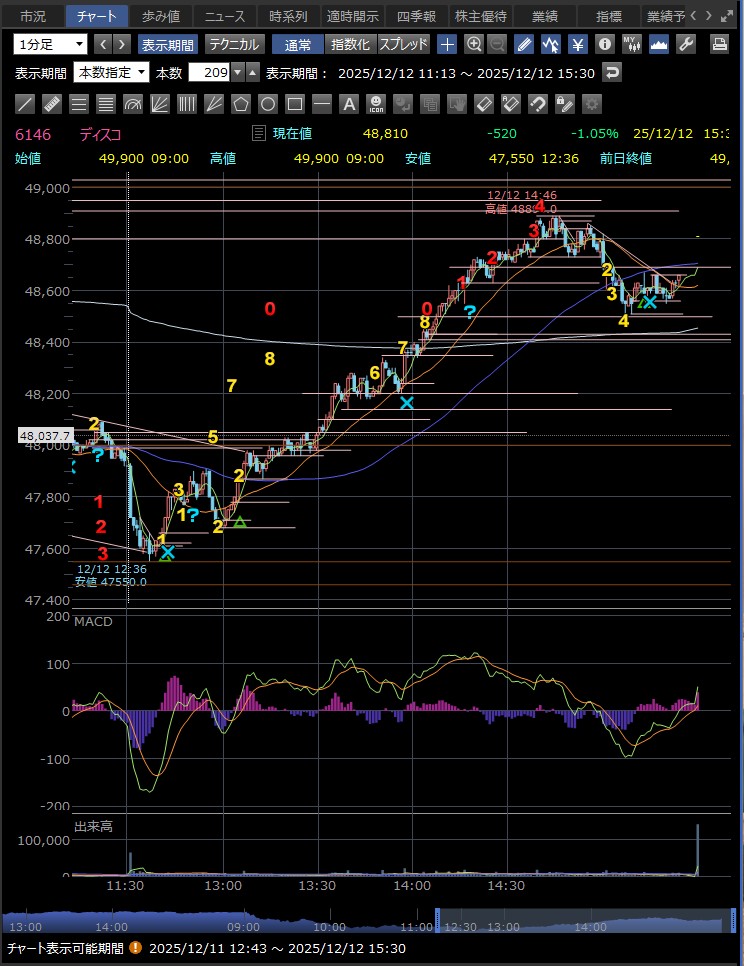Viewport: 744px width, 966px height.
Task: Click the yen symbol icon
Action: click(x=578, y=44)
